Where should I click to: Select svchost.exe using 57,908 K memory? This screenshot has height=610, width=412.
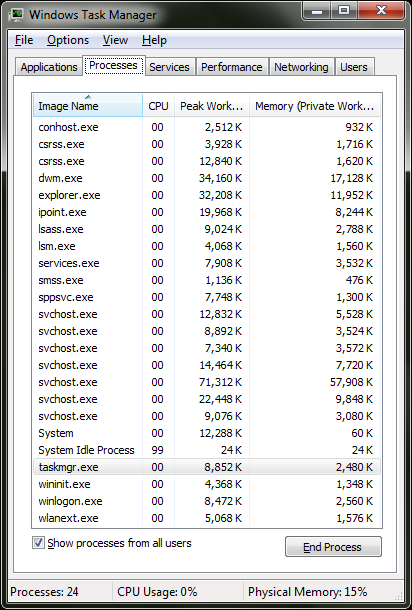207,382
